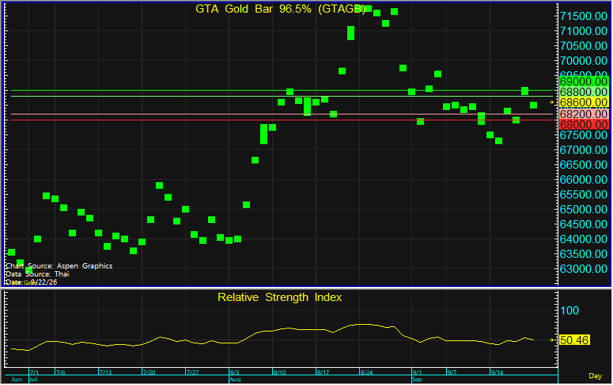Click the GTA Gold Bar 96.5% (GTAGB) chart title
The image size is (613, 385).
280,9
